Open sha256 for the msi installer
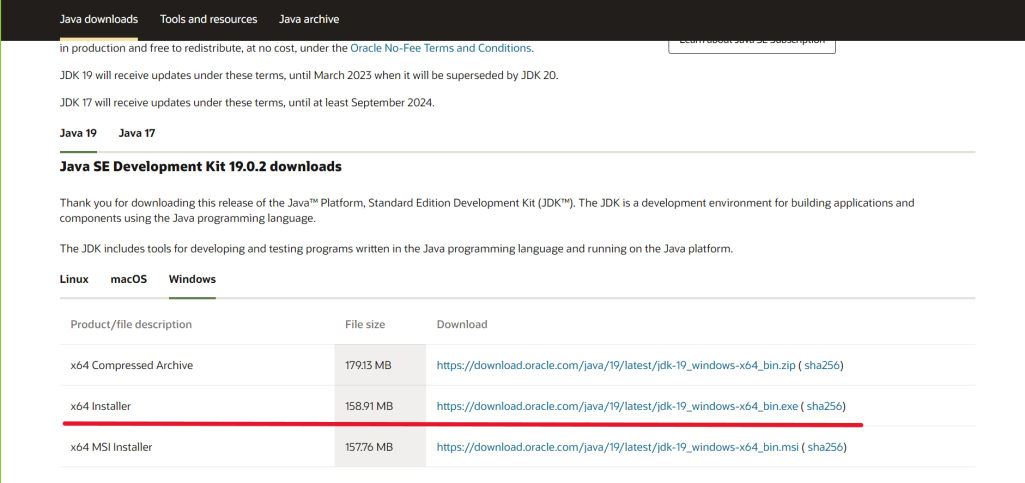The image size is (1025, 483). point(825,447)
